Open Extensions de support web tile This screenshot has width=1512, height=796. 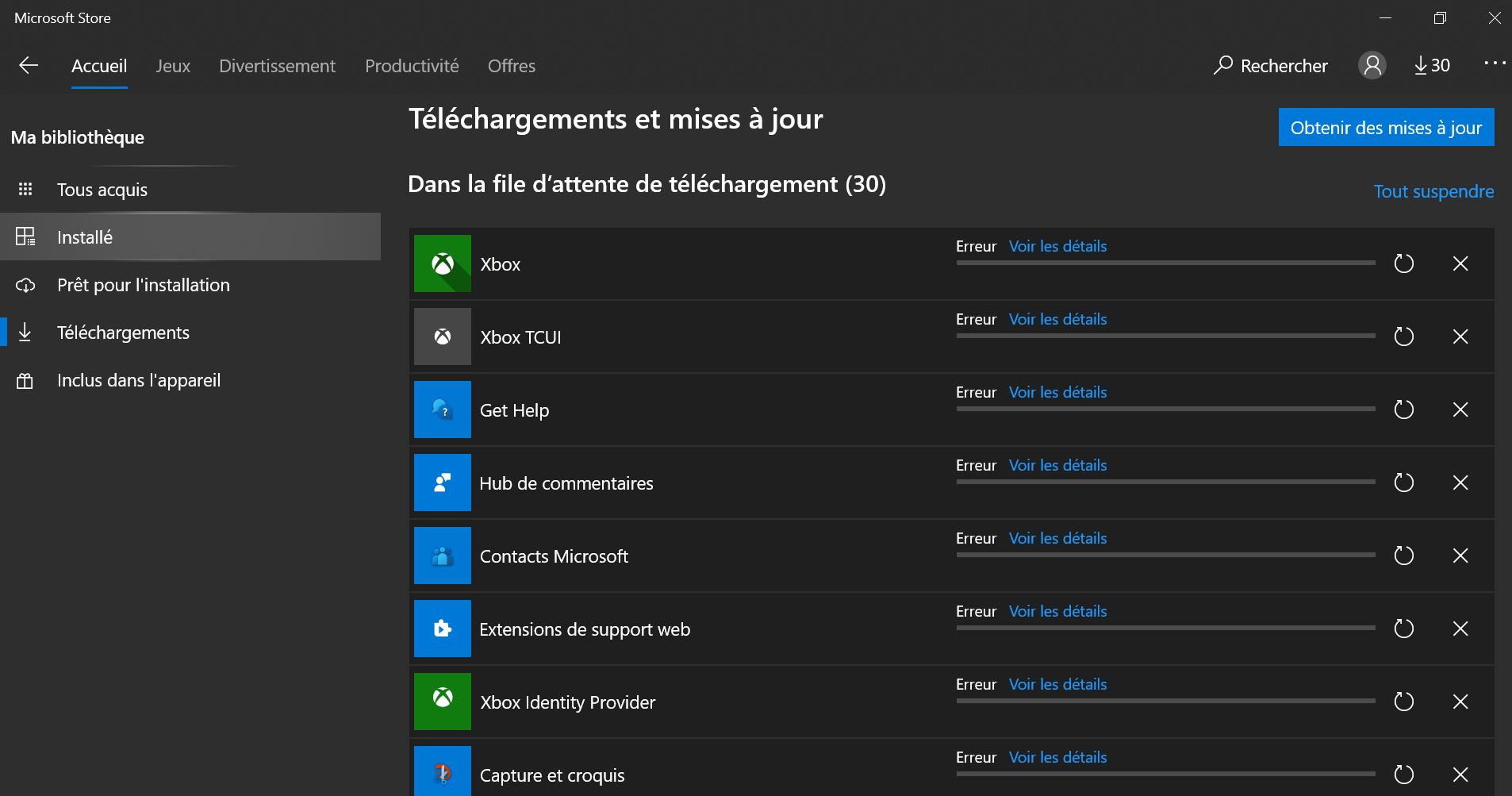click(x=443, y=629)
